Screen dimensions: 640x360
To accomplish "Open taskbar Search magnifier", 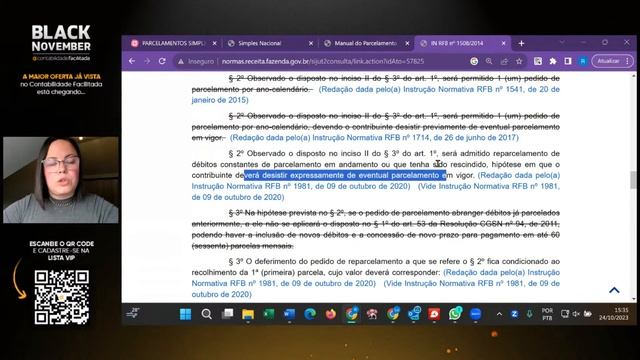I will [207, 314].
